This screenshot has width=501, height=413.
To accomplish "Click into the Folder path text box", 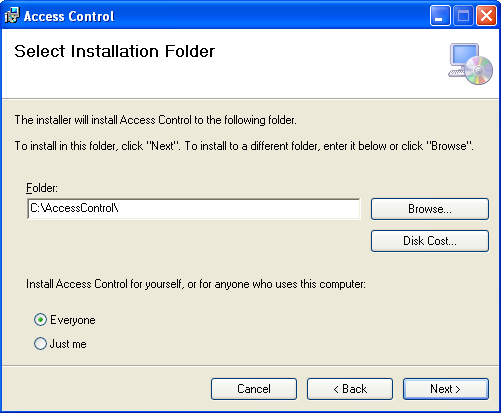I will click(x=194, y=209).
